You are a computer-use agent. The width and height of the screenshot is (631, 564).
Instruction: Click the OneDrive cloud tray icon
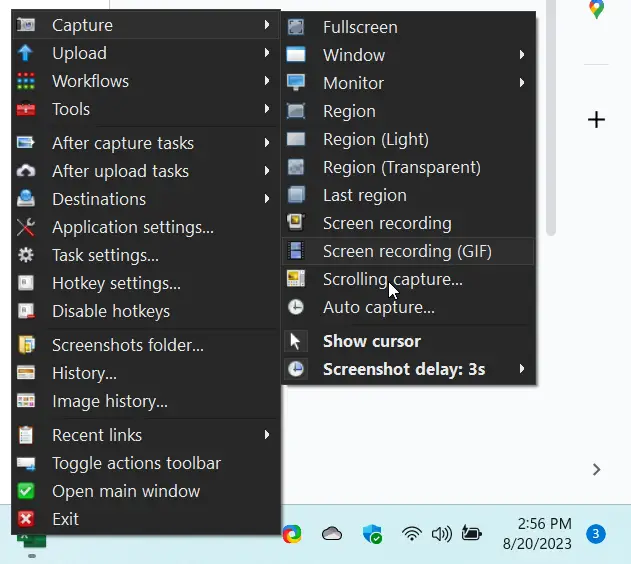click(332, 534)
